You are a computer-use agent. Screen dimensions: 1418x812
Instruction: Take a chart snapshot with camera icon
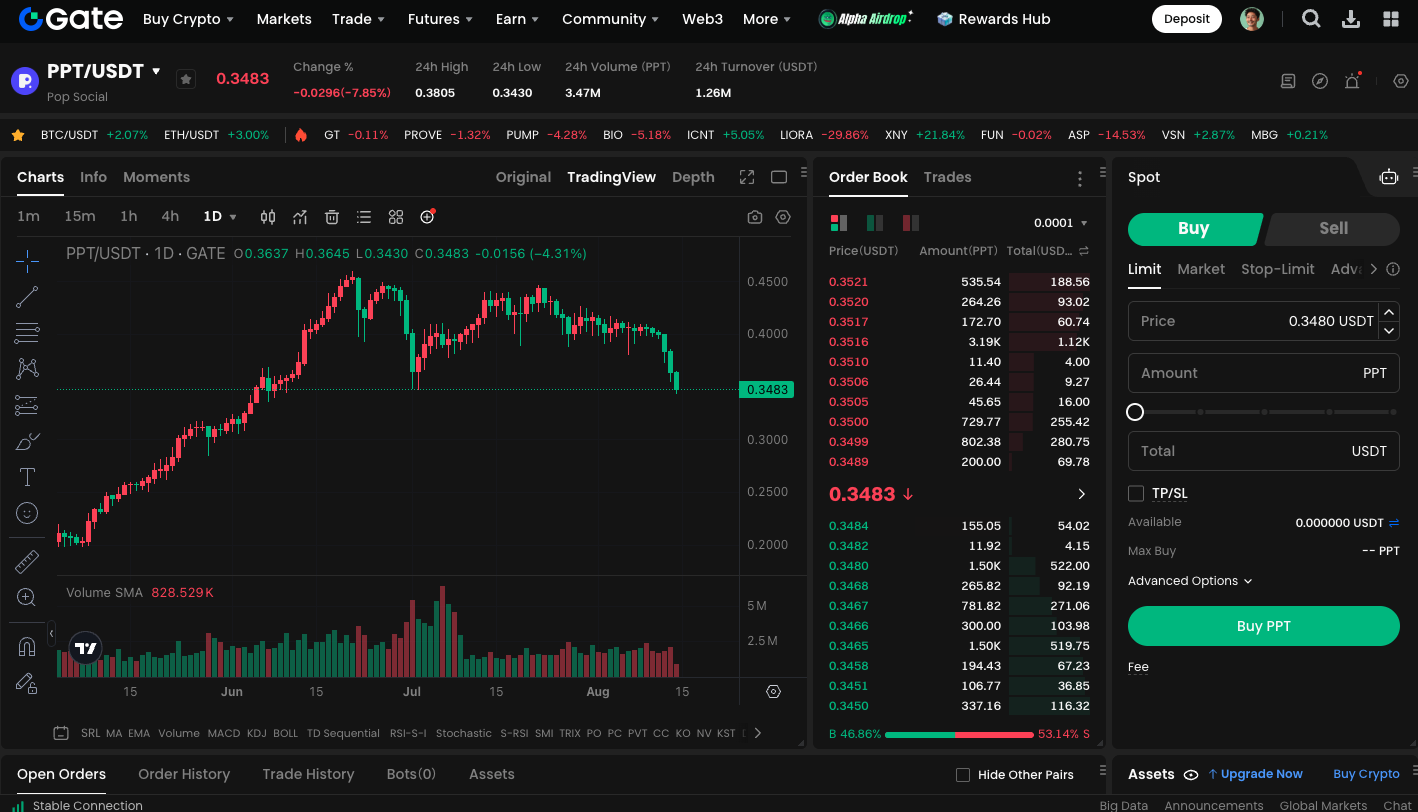pyautogui.click(x=755, y=217)
